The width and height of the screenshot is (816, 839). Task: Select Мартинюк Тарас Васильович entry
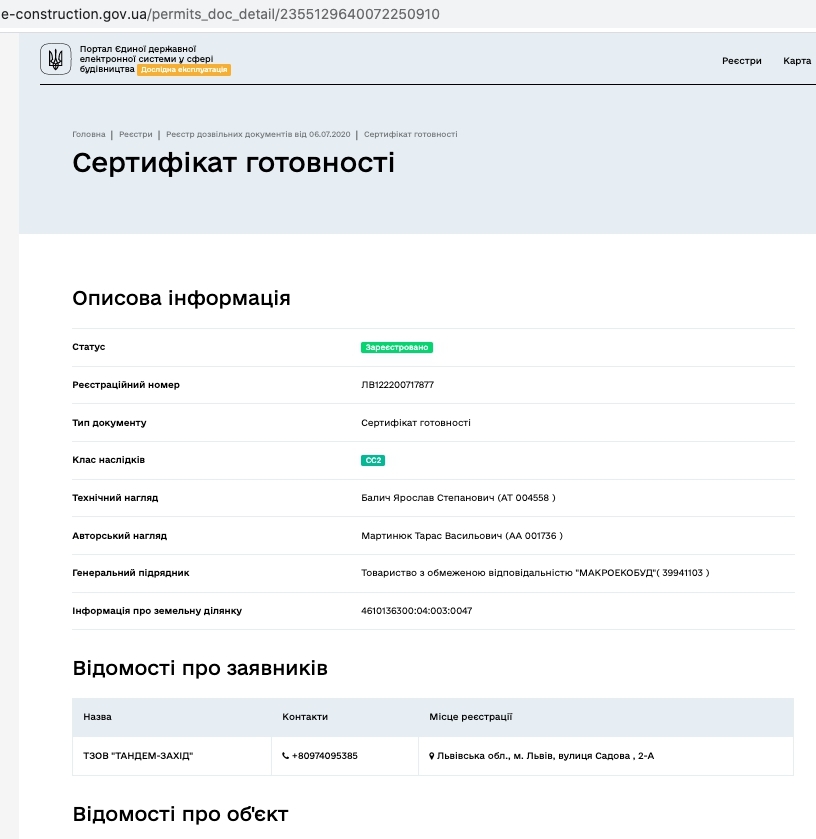click(462, 536)
